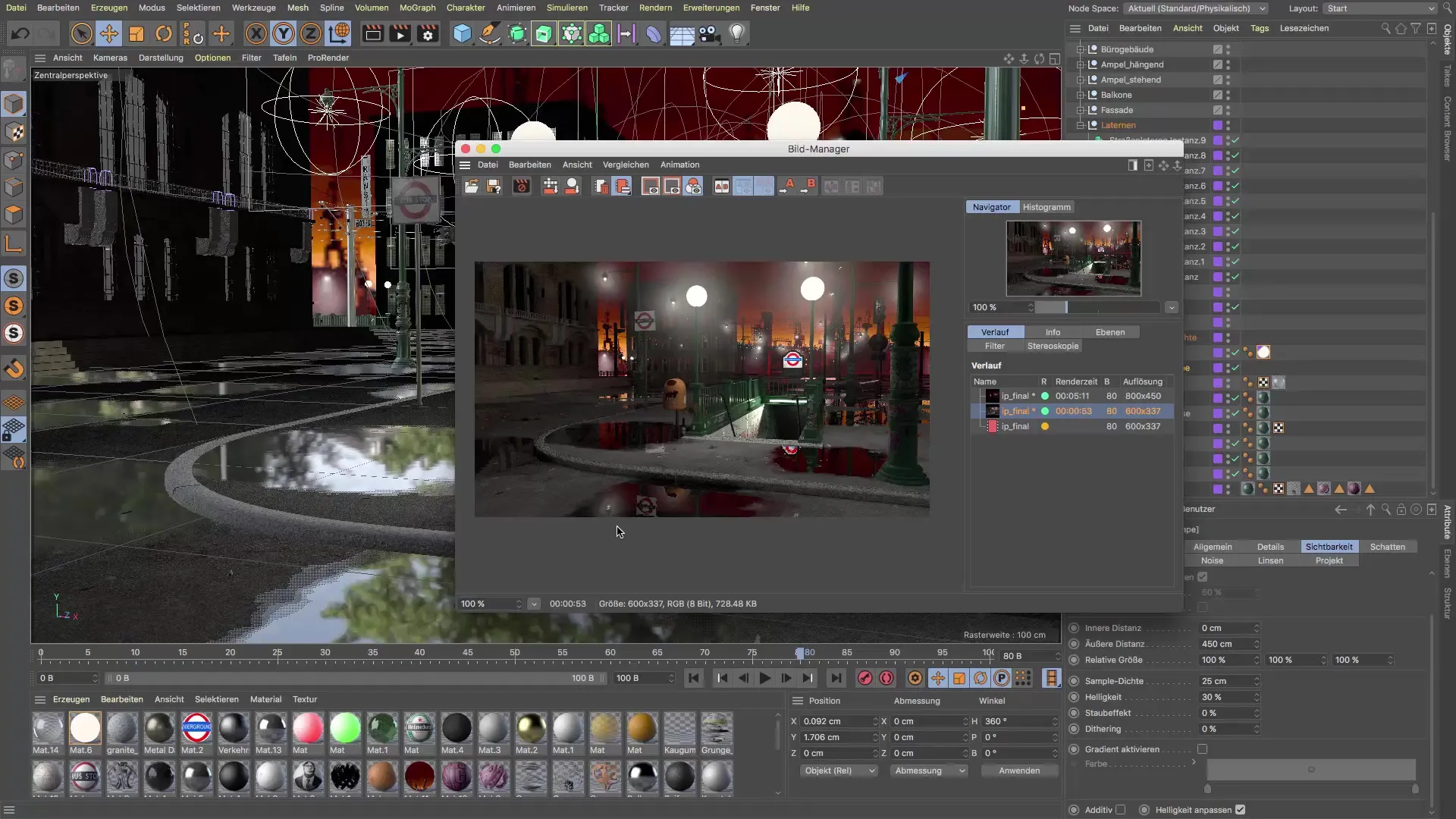Add a cube primitive
The image size is (1456, 819).
tap(463, 33)
